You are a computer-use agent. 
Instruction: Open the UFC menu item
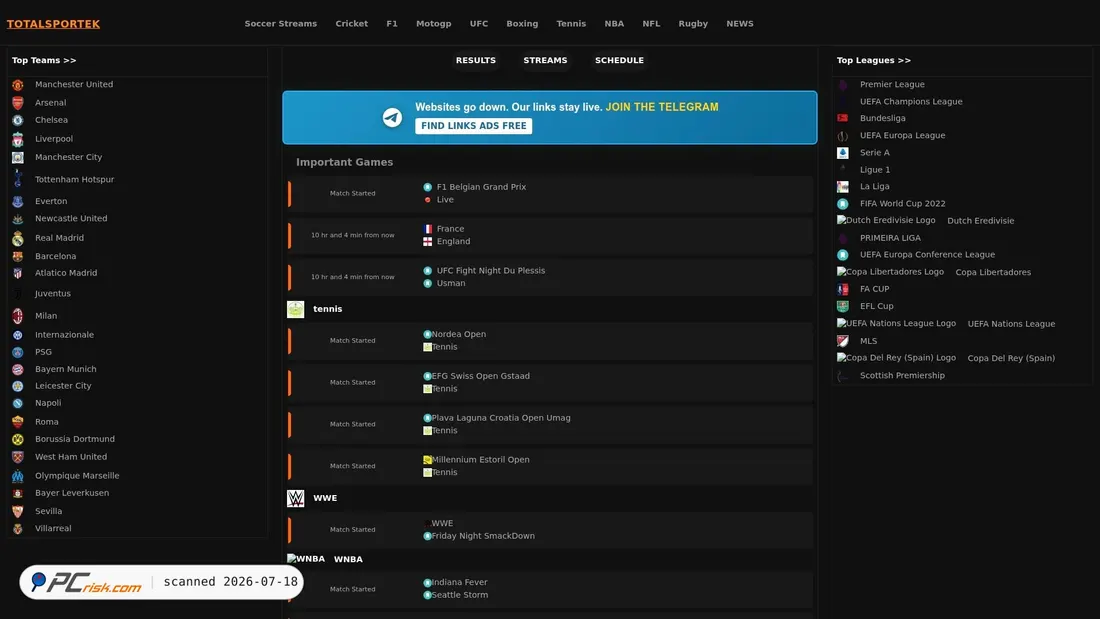coord(478,24)
